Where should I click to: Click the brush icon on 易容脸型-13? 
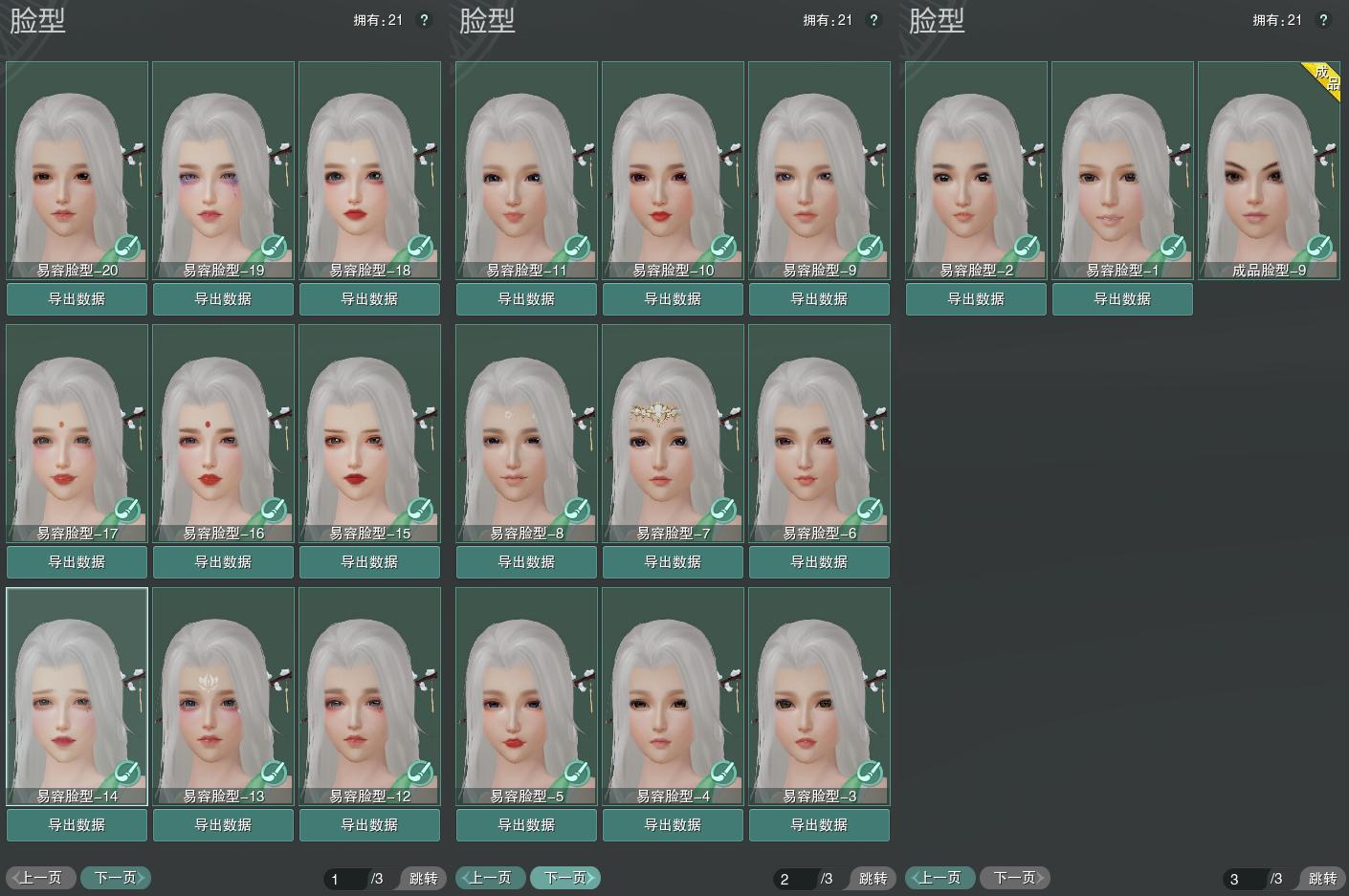point(274,774)
